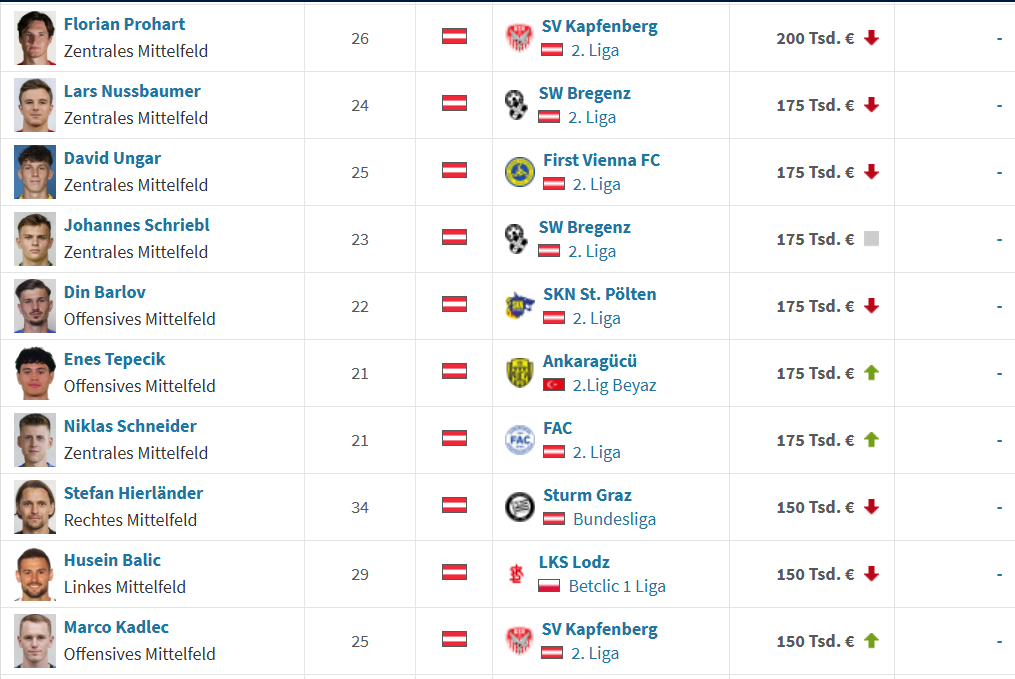
Task: Click the Ankaragücü club crest
Action: click(x=519, y=373)
